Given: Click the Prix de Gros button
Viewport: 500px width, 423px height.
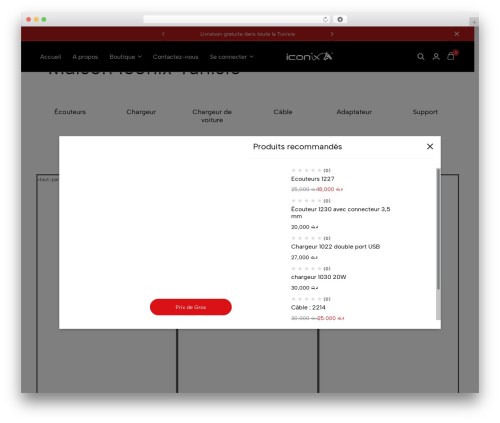Looking at the screenshot, I should pyautogui.click(x=191, y=307).
